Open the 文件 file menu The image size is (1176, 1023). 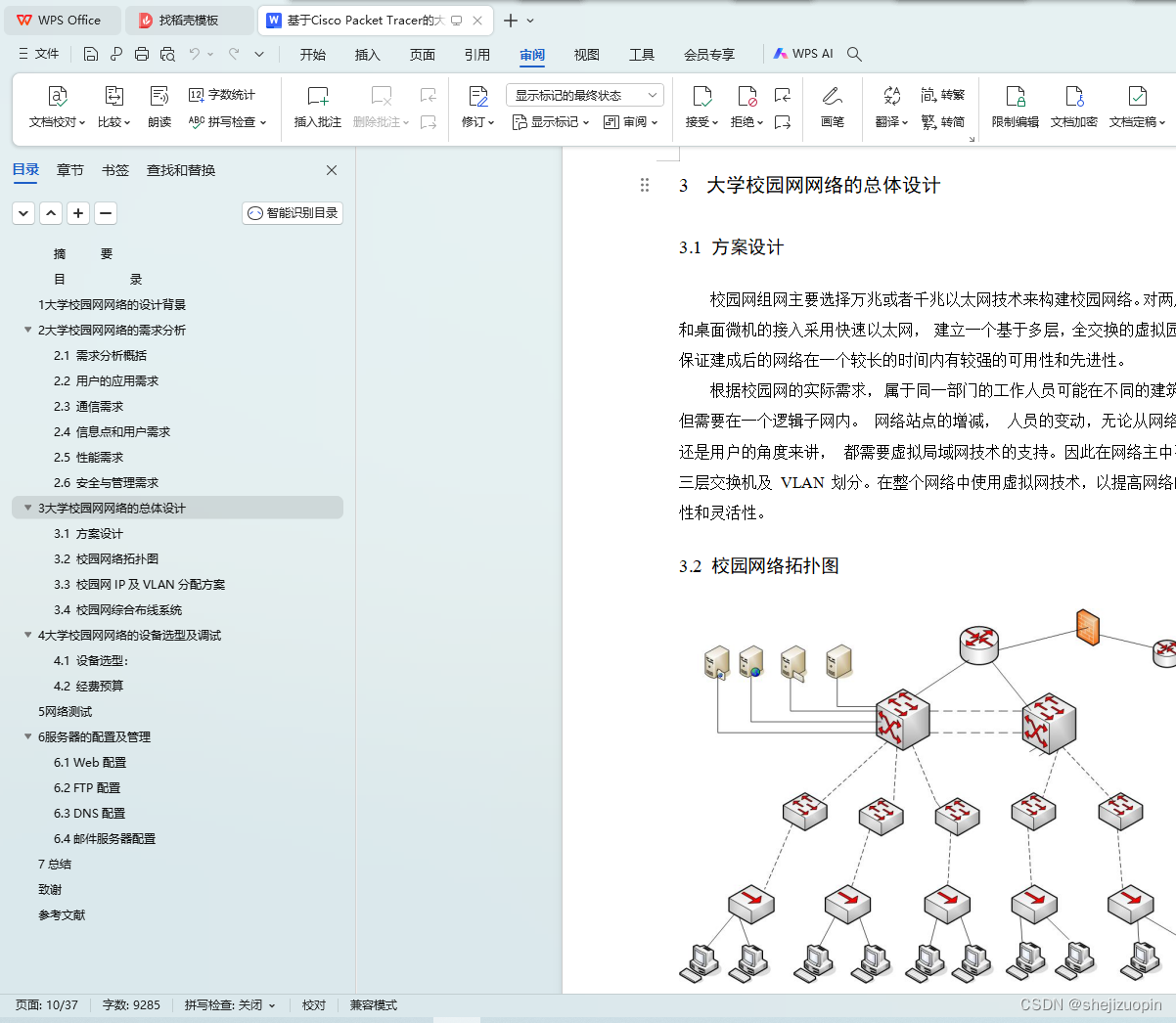click(38, 54)
